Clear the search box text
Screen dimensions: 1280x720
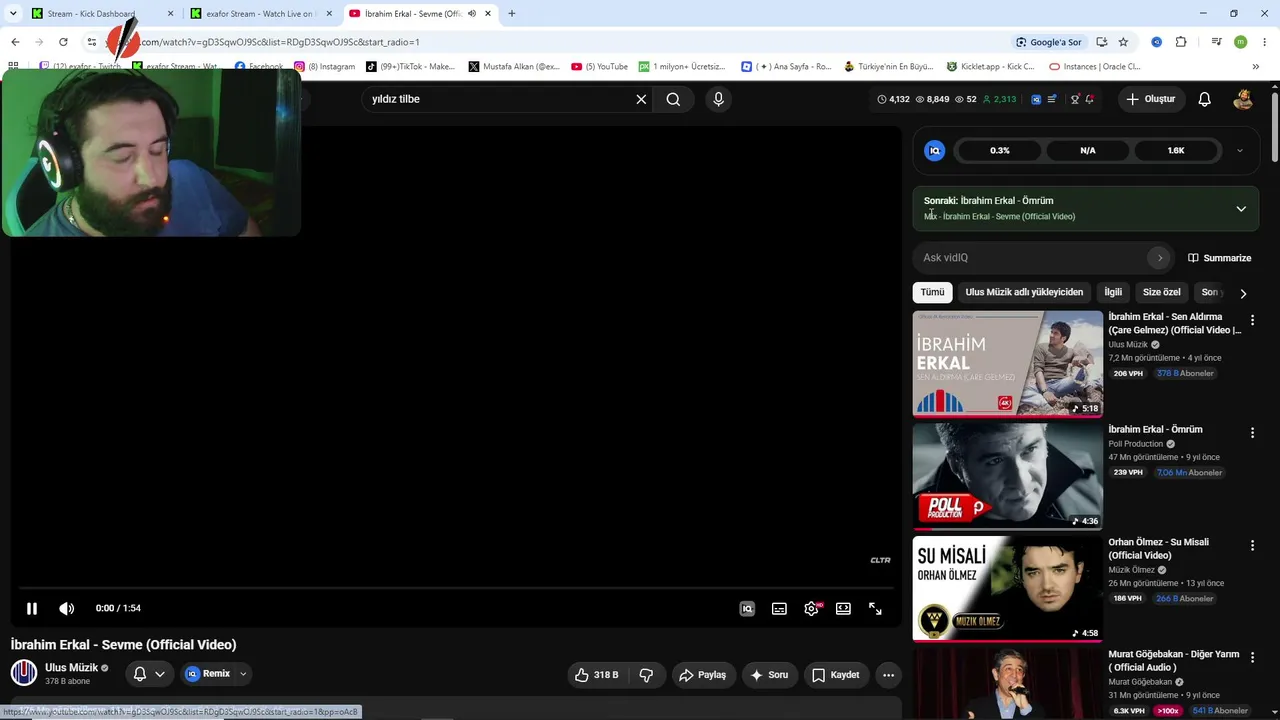[641, 99]
